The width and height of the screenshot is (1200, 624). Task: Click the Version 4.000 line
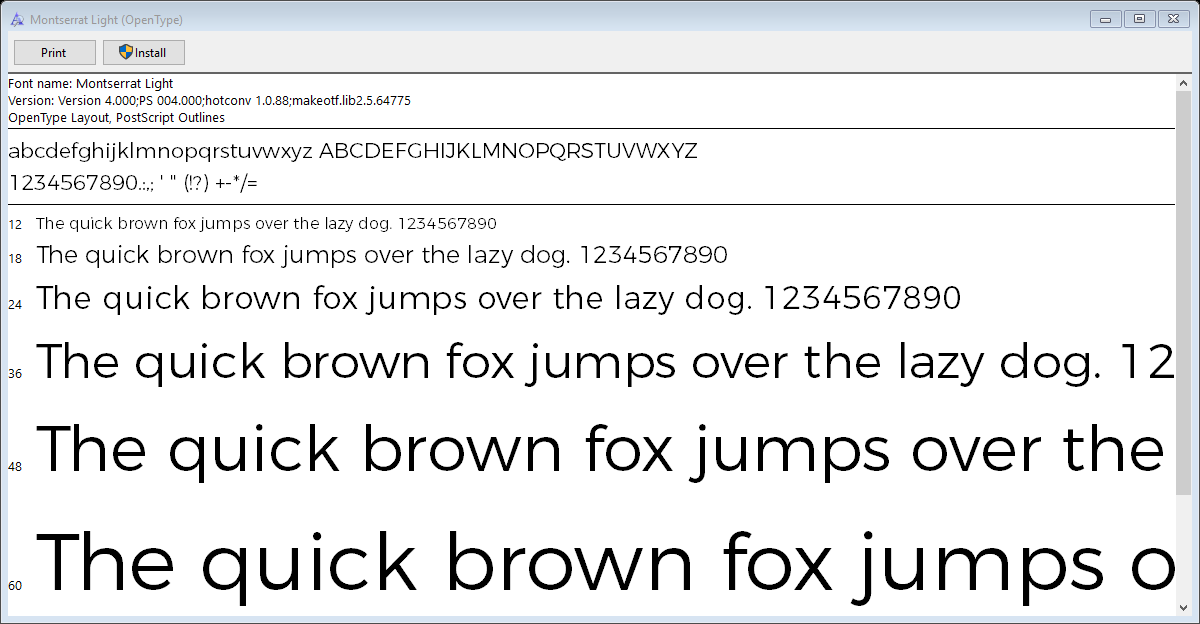(x=209, y=101)
